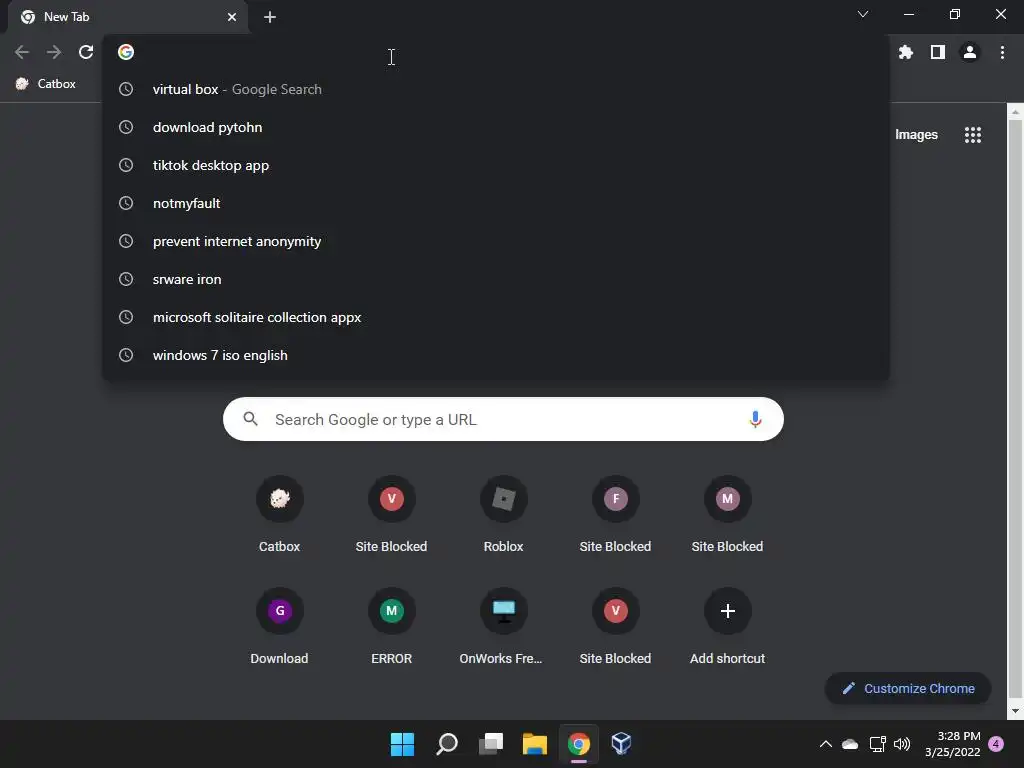Click the OneDrive cloud tray icon
The width and height of the screenshot is (1024, 768).
point(850,744)
